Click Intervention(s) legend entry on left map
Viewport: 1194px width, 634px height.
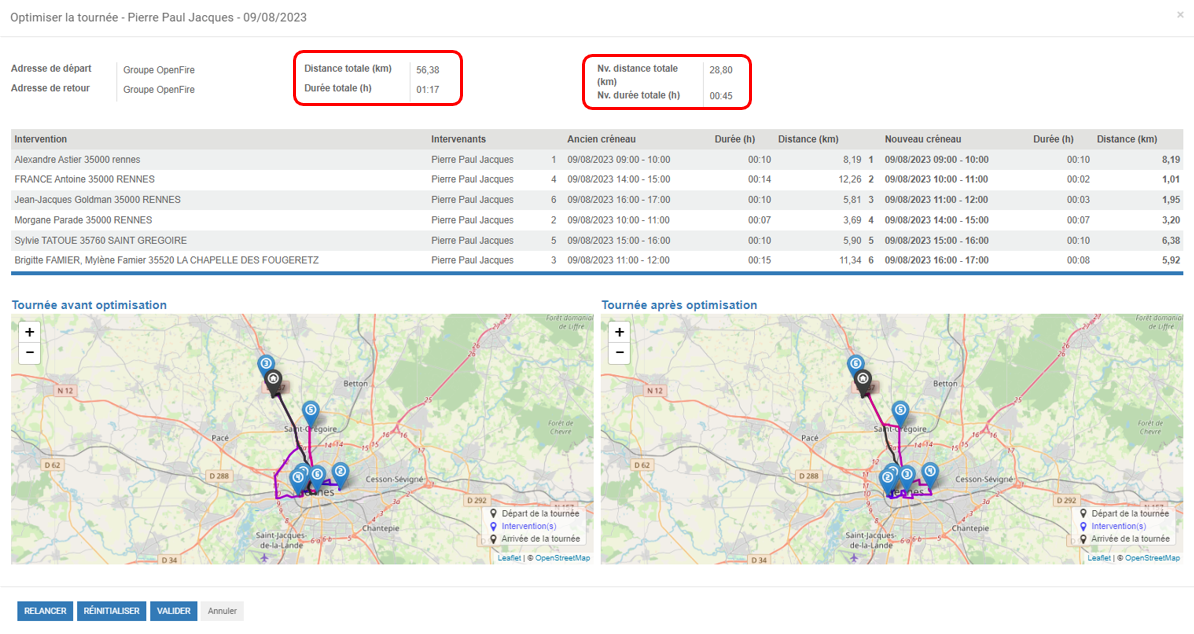(528, 526)
